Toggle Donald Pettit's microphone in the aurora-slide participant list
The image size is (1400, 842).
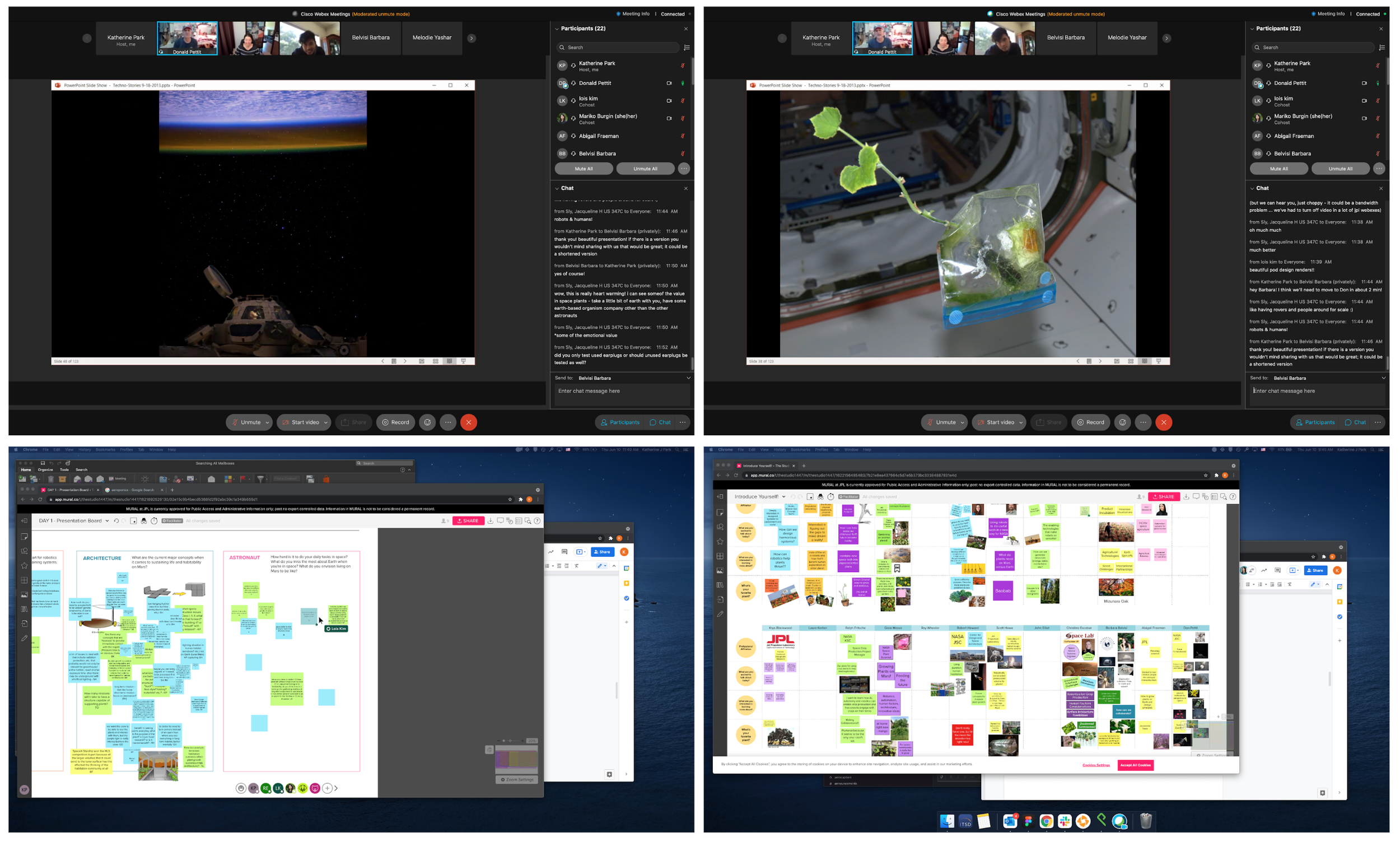click(x=683, y=83)
